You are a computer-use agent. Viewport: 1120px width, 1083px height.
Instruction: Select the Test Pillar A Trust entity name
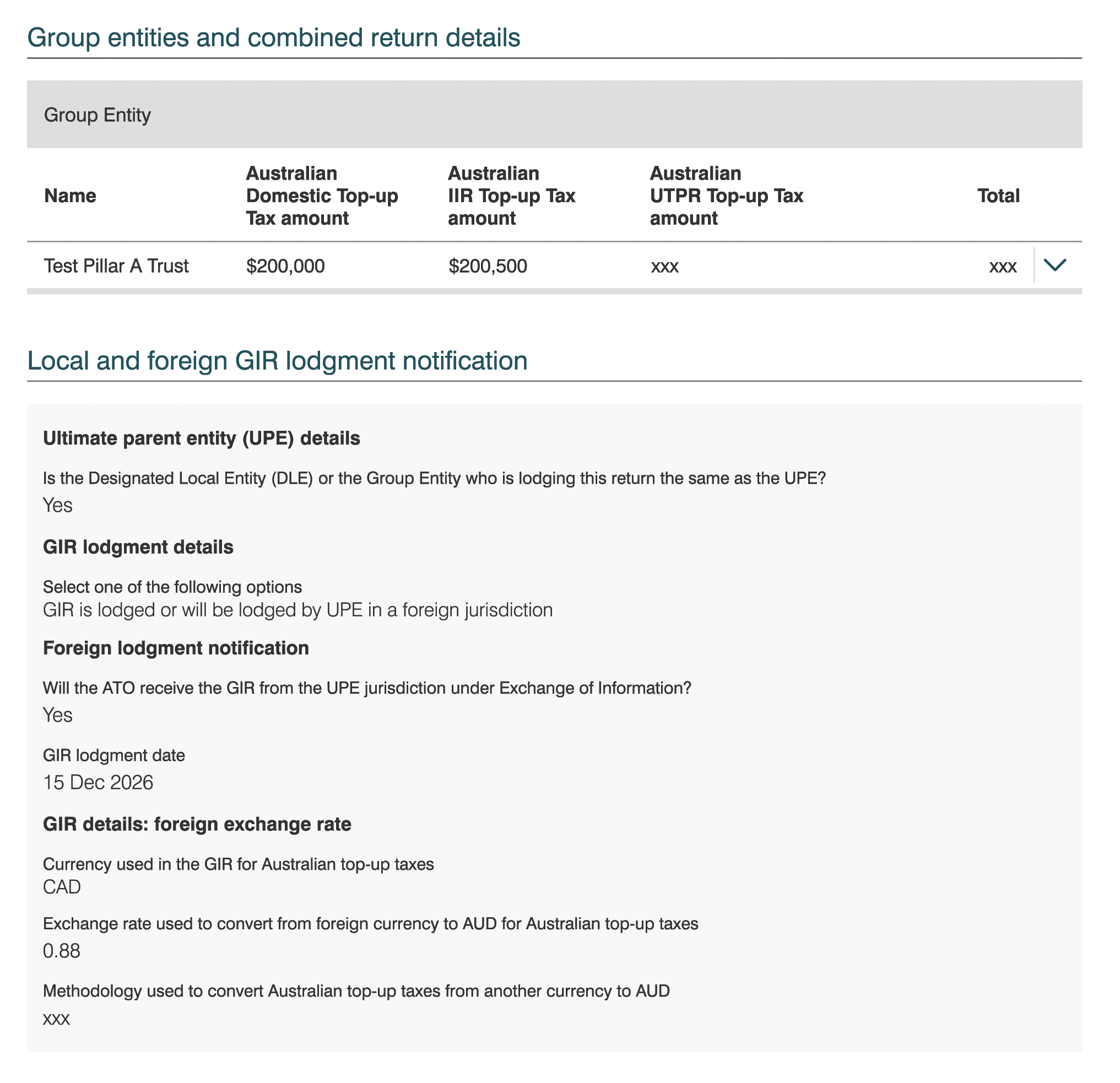pos(116,266)
